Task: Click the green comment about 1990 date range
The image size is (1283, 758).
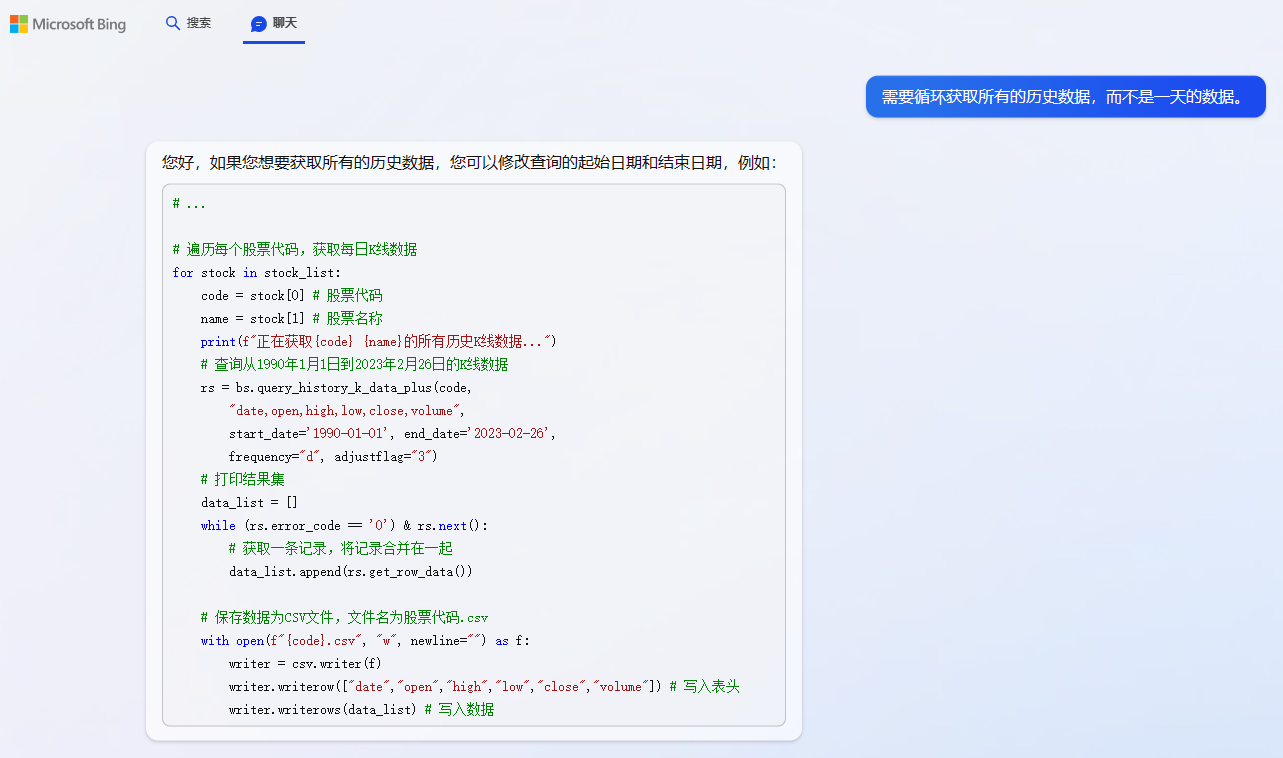Action: [x=355, y=364]
